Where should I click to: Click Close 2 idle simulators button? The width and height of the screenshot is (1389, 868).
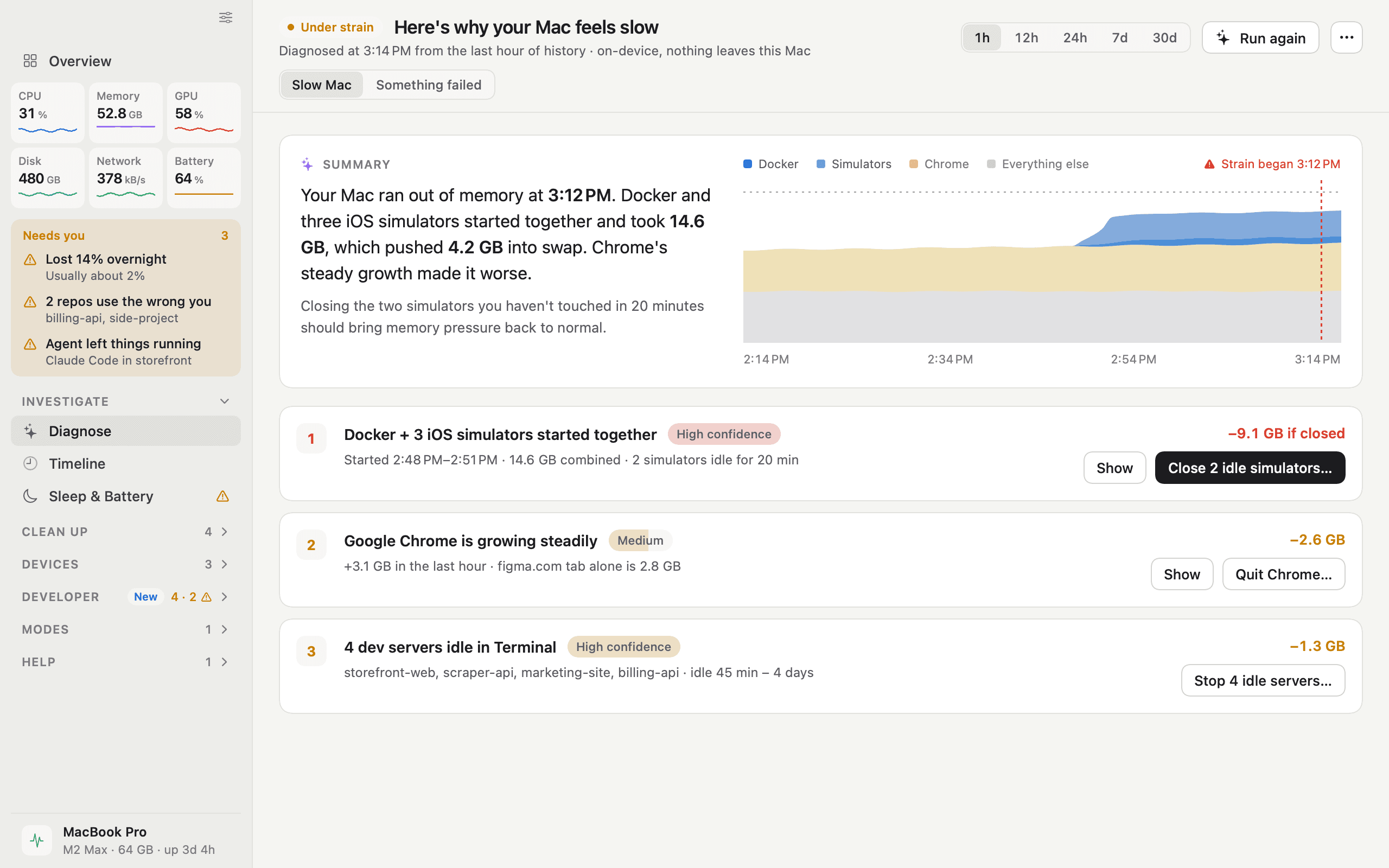tap(1250, 468)
